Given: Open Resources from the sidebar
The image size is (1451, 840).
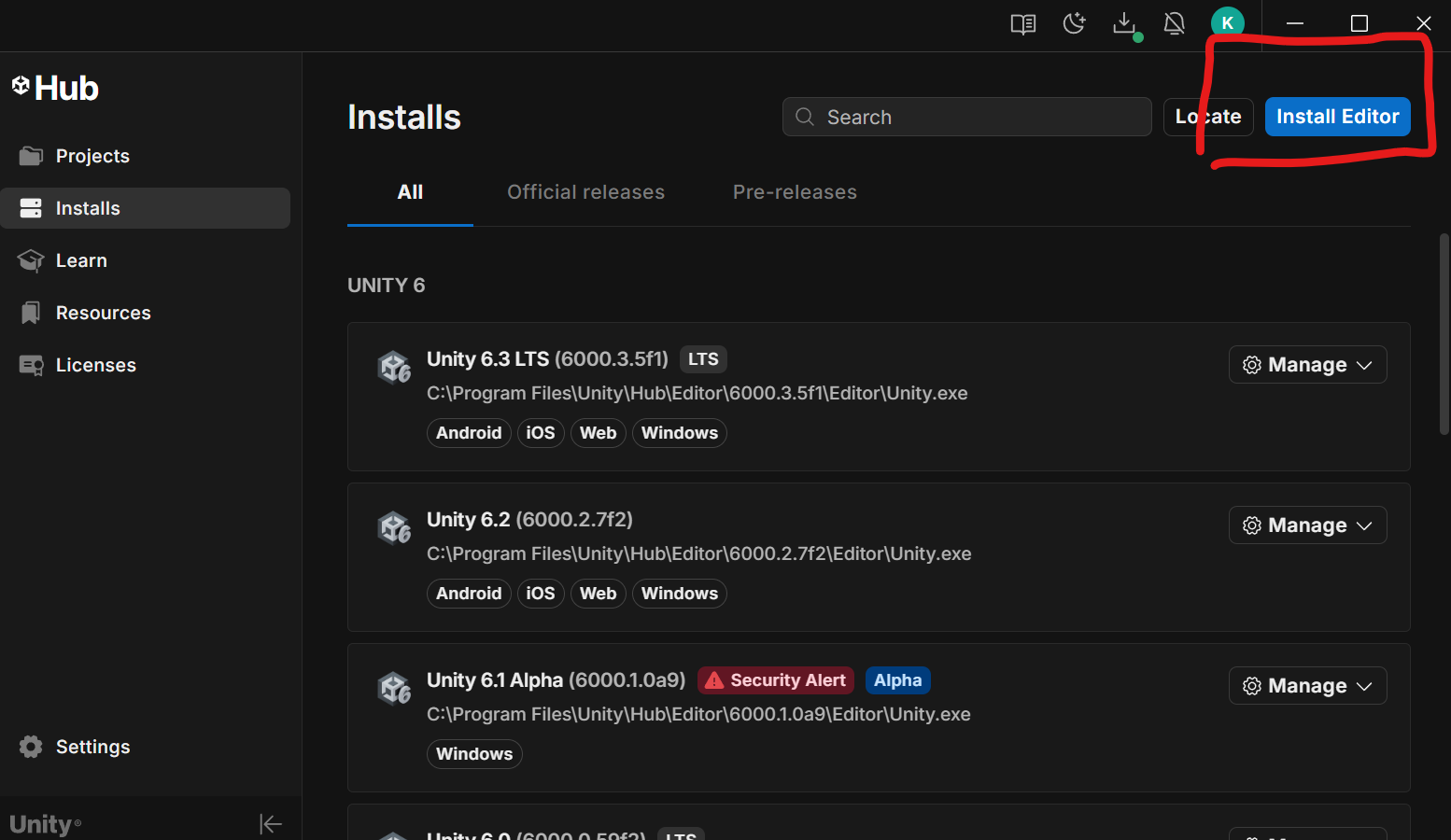Looking at the screenshot, I should (x=145, y=313).
